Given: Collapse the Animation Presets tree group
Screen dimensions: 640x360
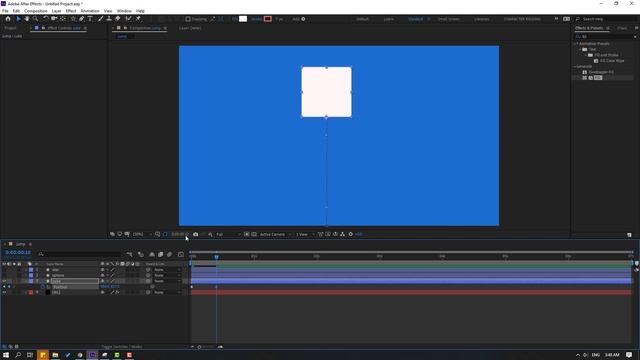Looking at the screenshot, I should pyautogui.click(x=575, y=44).
